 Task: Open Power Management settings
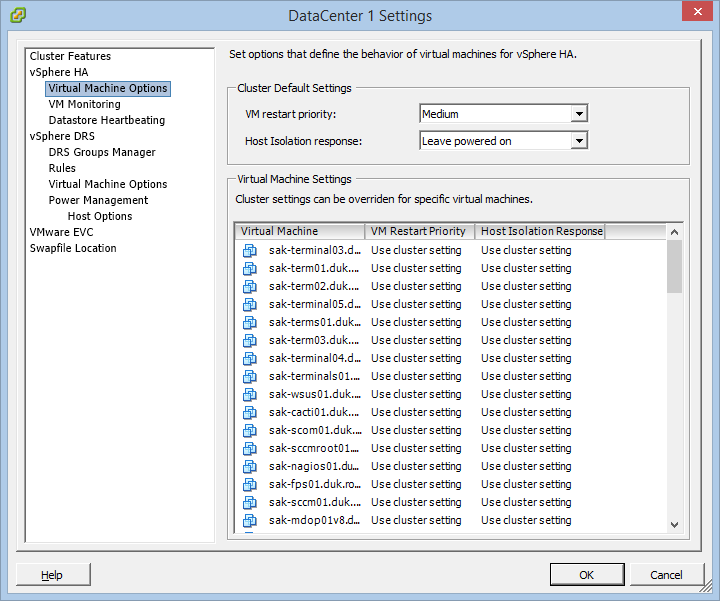pyautogui.click(x=98, y=200)
